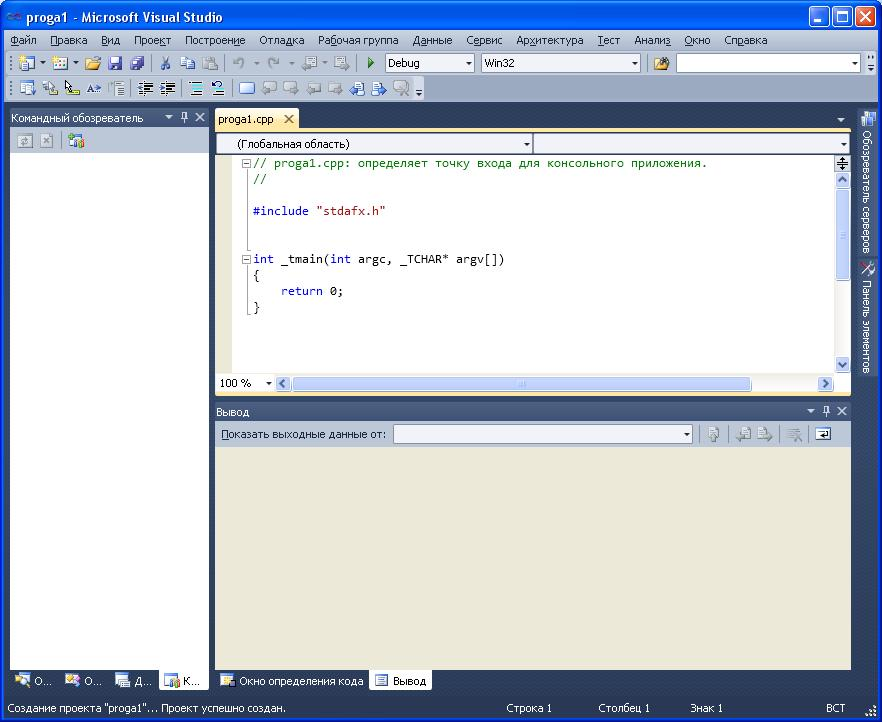Open the Обозреватель серверов side tab
The image size is (882, 722).
pyautogui.click(x=867, y=182)
